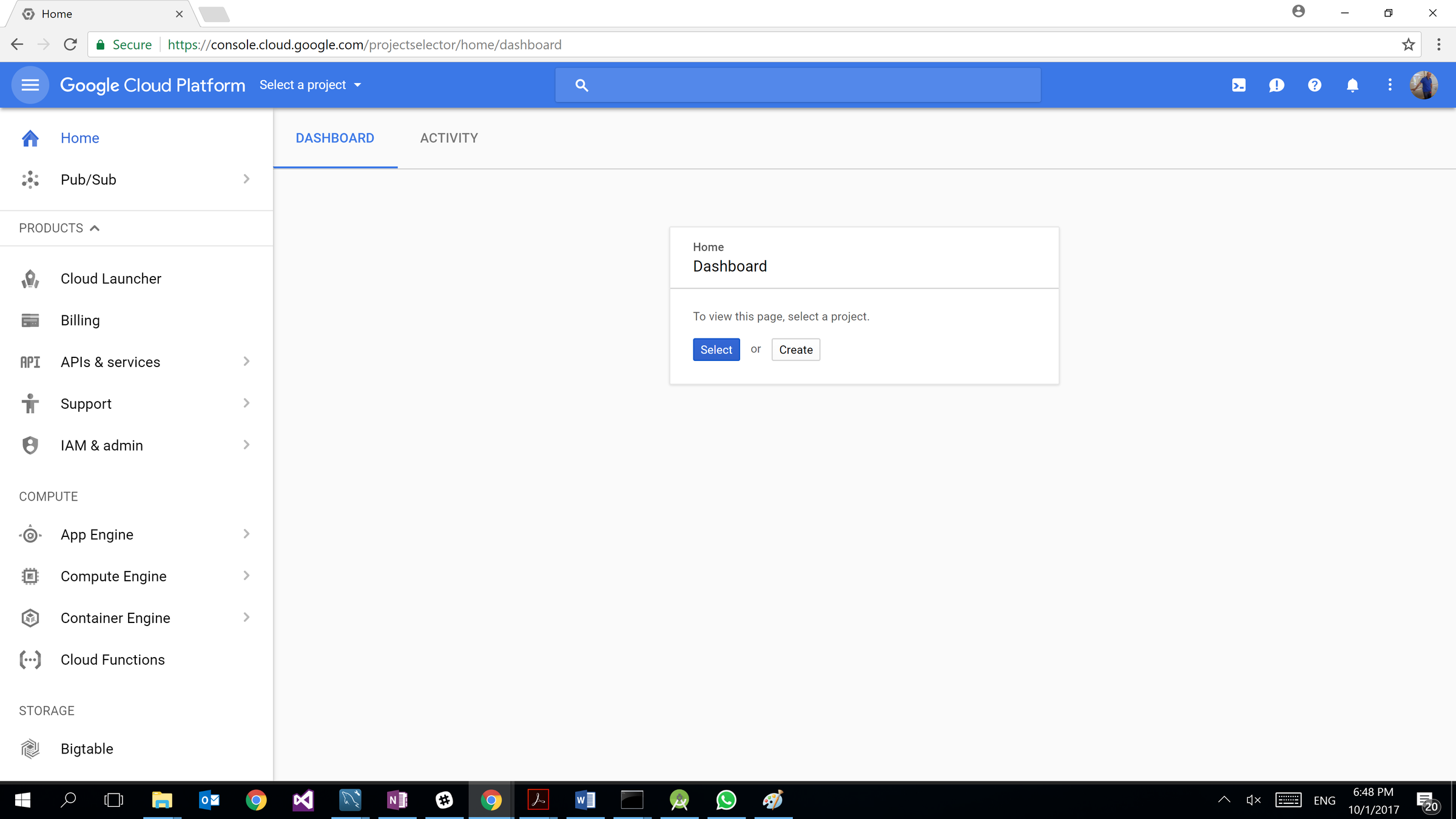Viewport: 1456px width, 819px height.
Task: Click the API icon in sidebar
Action: pos(30,362)
